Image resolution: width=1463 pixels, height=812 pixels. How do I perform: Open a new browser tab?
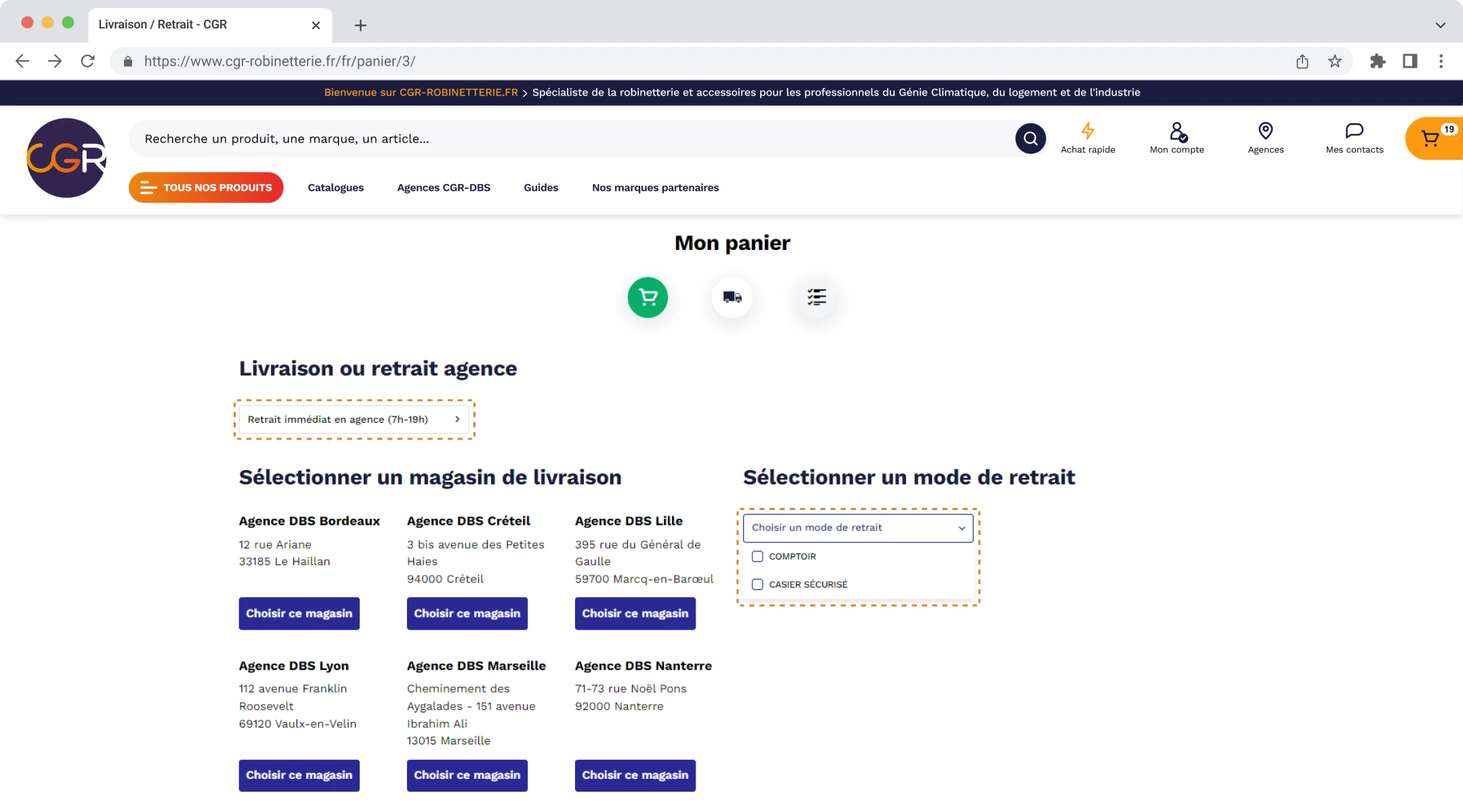pyautogui.click(x=360, y=25)
